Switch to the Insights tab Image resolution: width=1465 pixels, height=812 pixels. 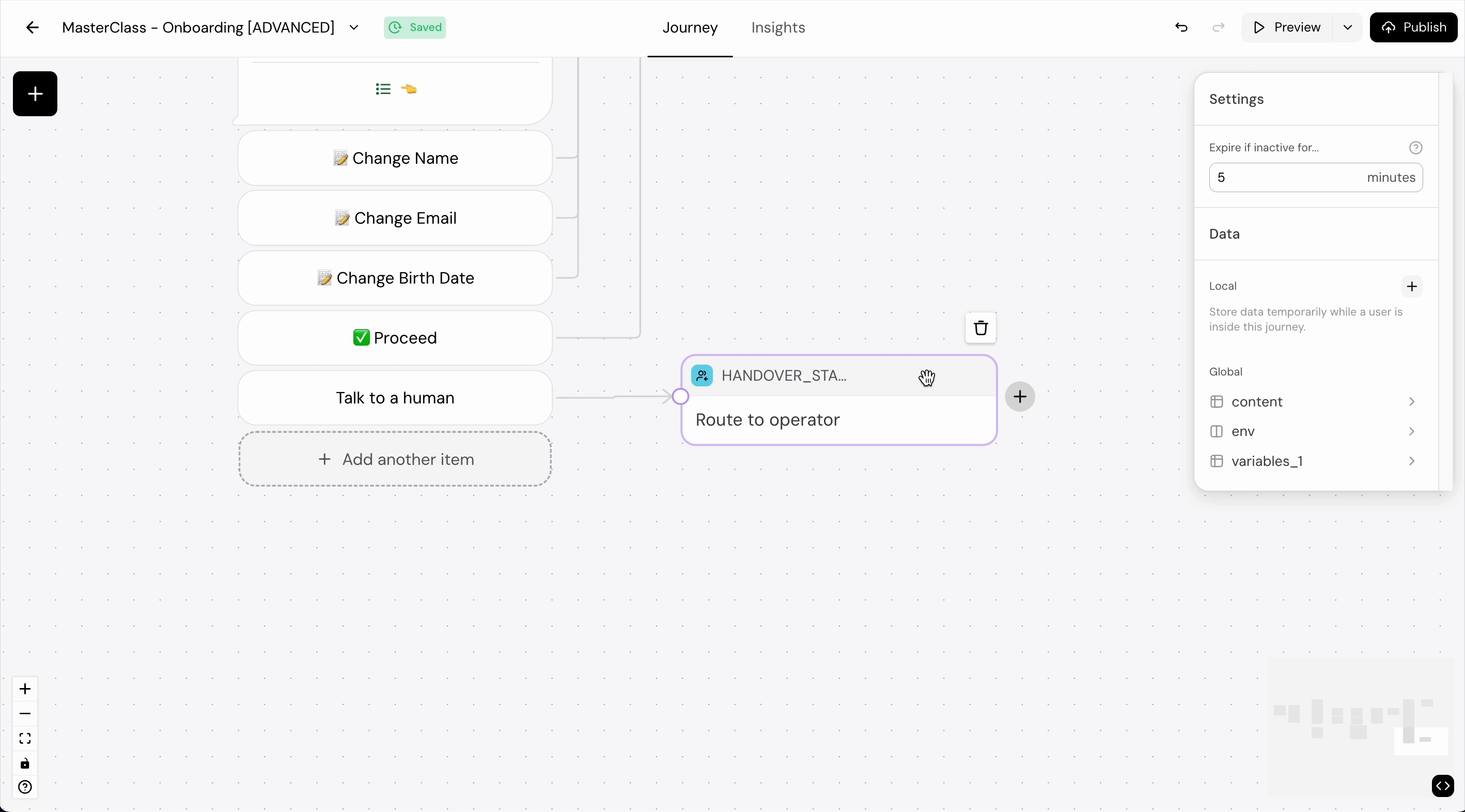click(777, 27)
